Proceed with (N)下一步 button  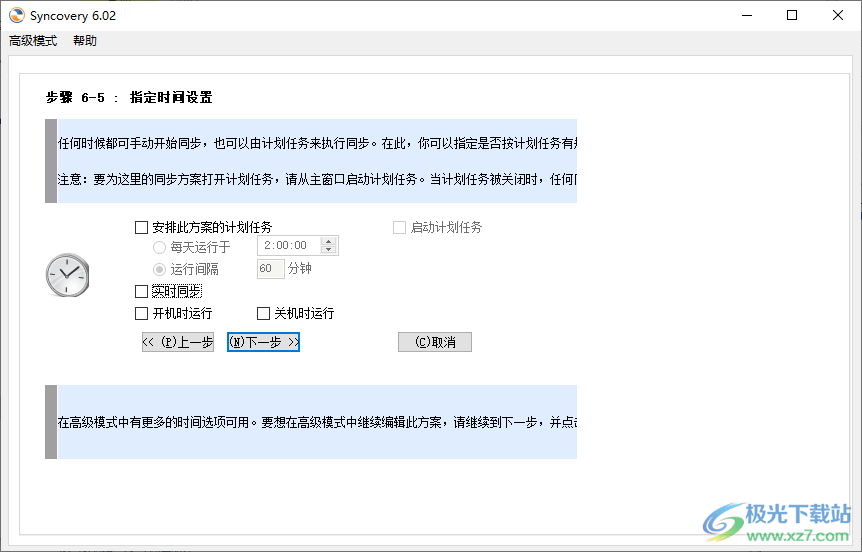pyautogui.click(x=263, y=342)
